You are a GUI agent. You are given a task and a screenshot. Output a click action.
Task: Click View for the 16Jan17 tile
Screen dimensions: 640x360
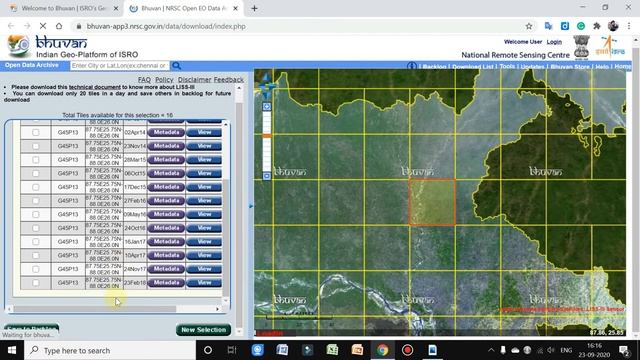[204, 242]
